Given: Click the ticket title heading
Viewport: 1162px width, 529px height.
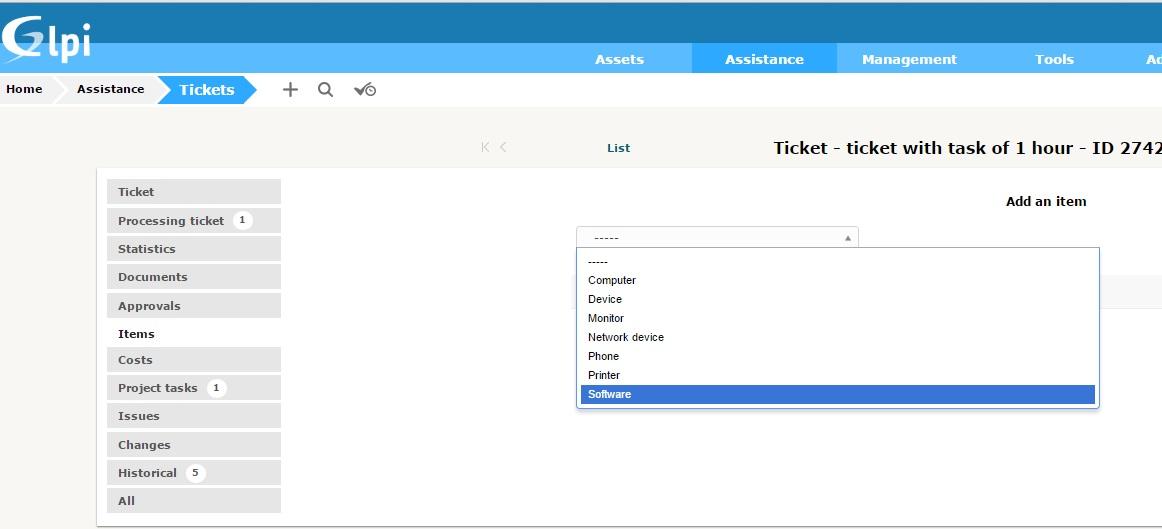Looking at the screenshot, I should click(967, 147).
